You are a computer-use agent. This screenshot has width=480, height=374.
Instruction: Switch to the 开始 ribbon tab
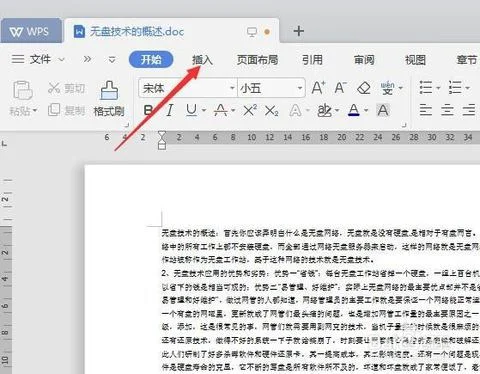pos(151,59)
